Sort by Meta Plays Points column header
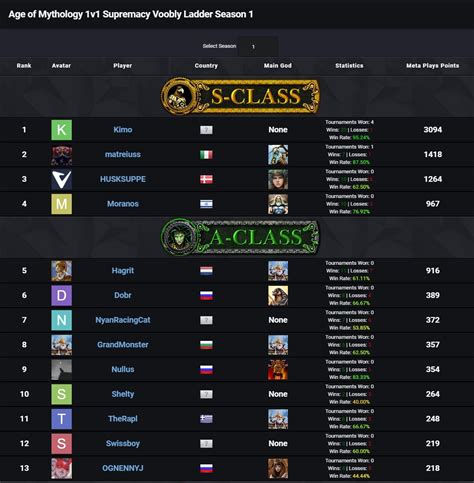The width and height of the screenshot is (474, 483). point(432,66)
